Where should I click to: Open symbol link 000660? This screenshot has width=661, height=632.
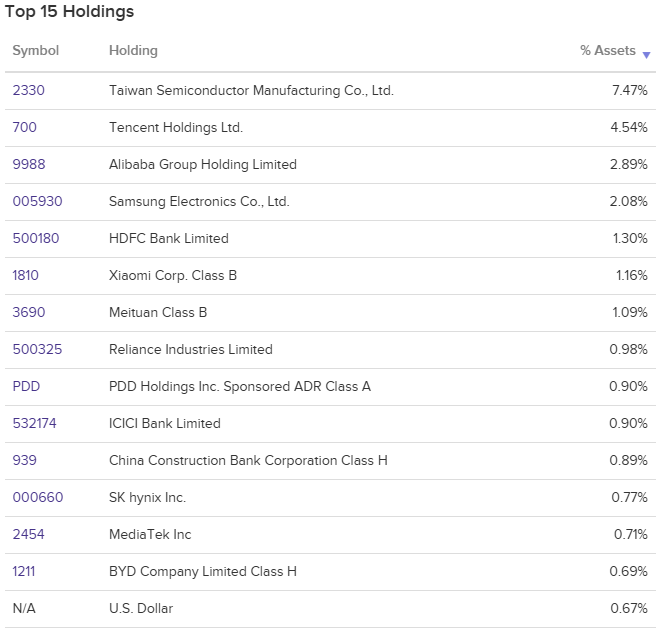pyautogui.click(x=38, y=497)
